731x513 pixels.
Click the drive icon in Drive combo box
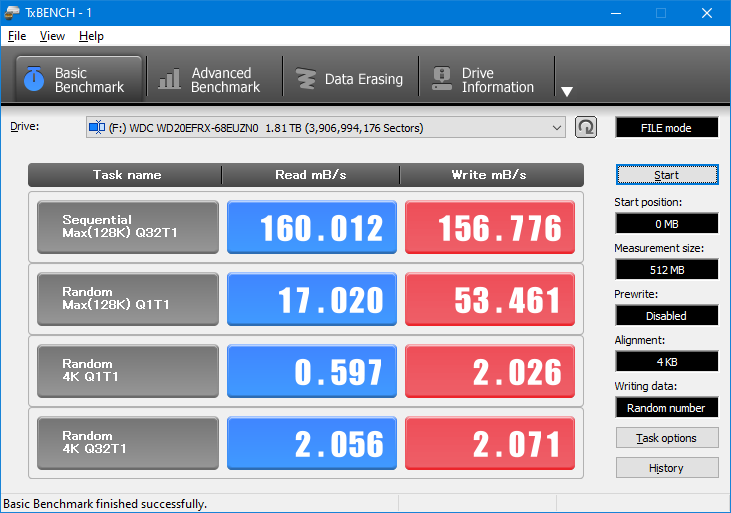97,127
